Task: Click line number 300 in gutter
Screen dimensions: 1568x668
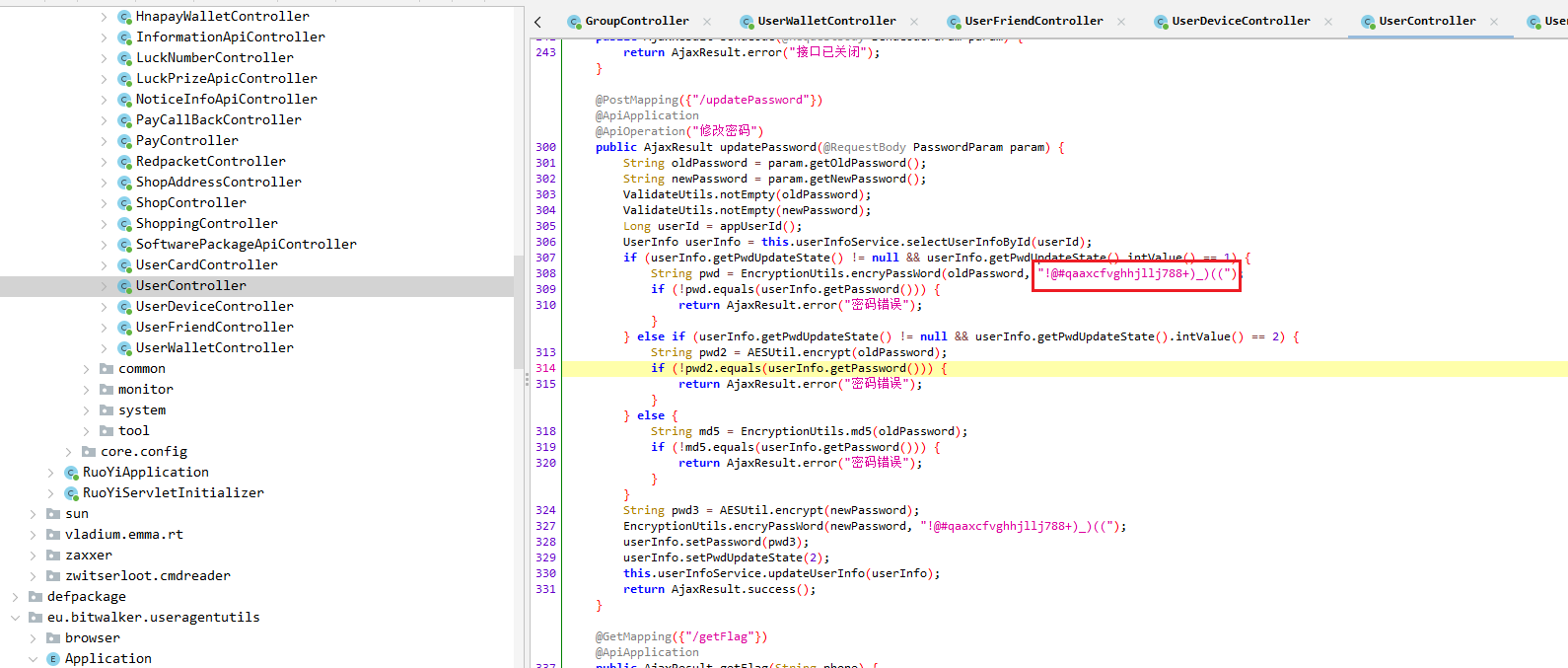Action: pyautogui.click(x=545, y=147)
